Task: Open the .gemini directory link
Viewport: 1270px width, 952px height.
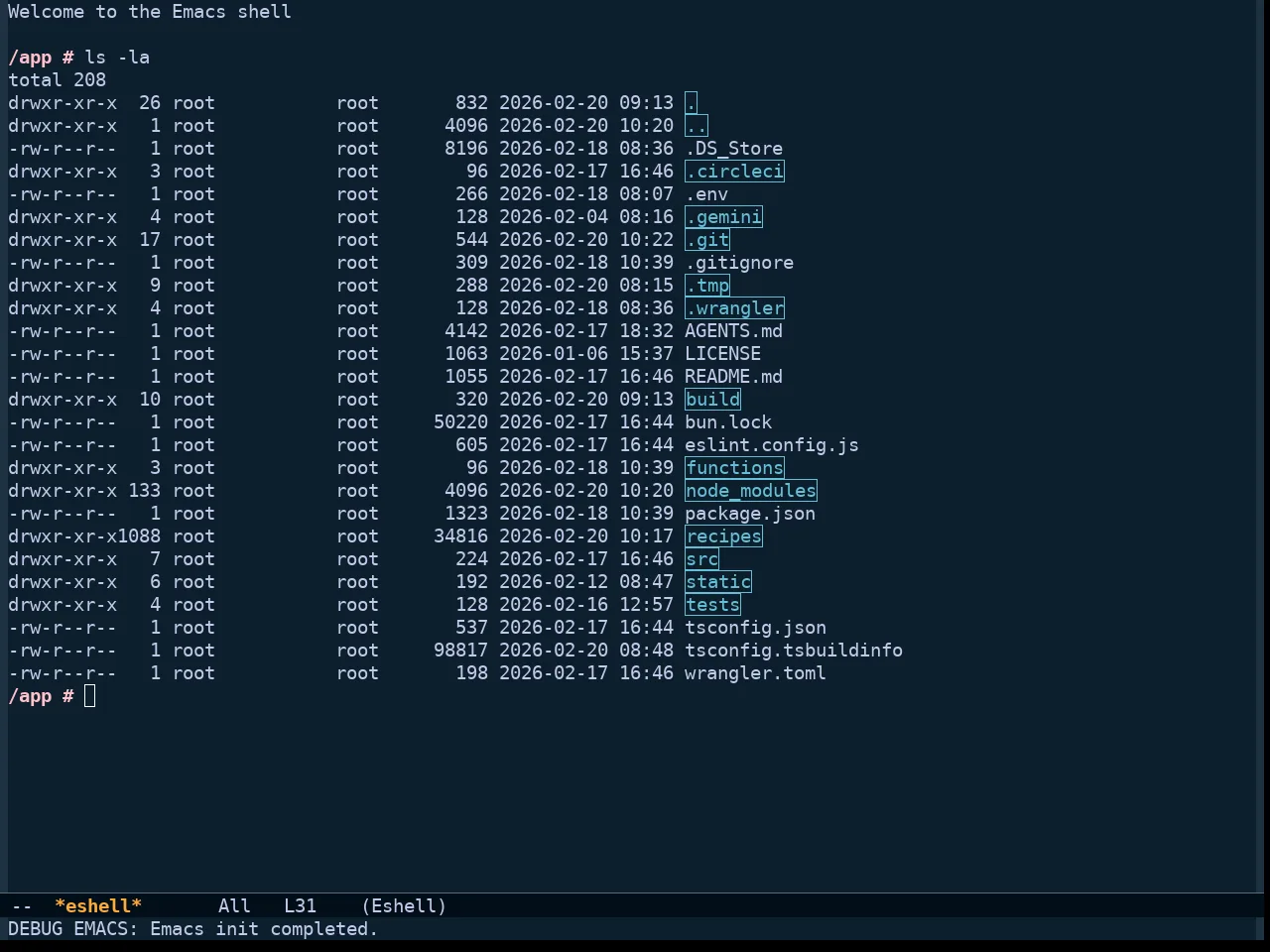Action: 723,217
